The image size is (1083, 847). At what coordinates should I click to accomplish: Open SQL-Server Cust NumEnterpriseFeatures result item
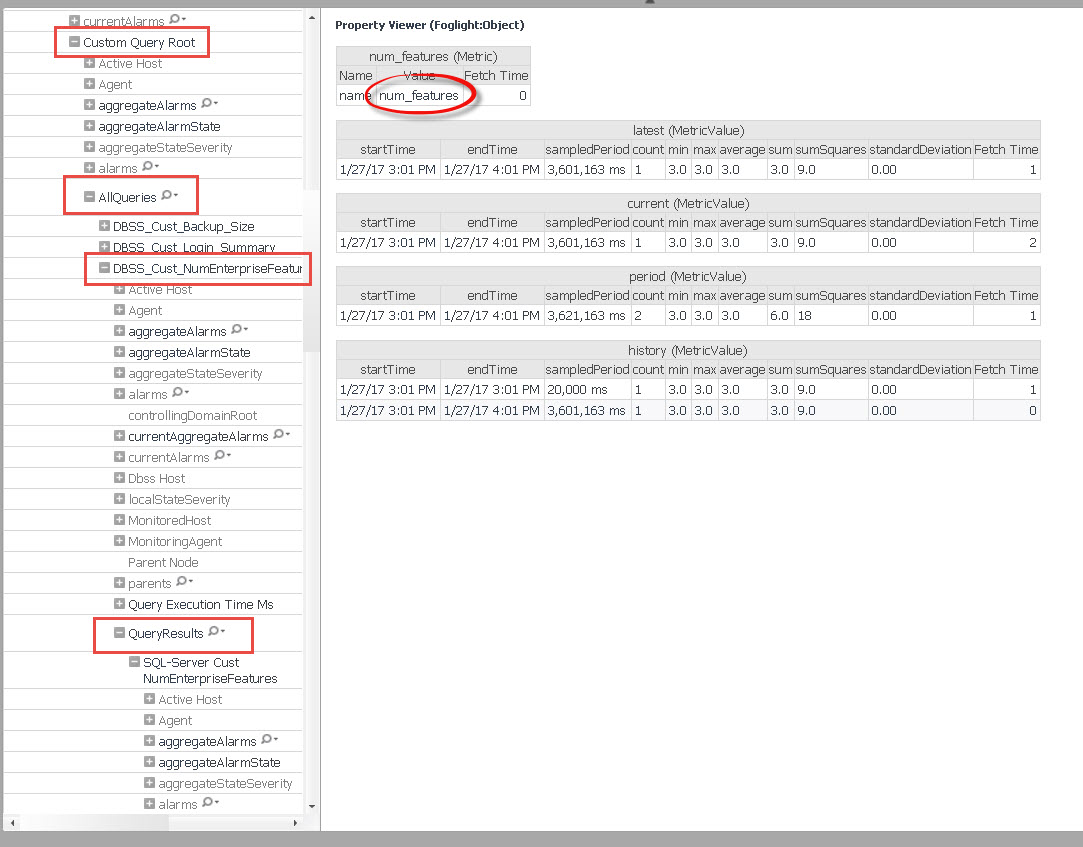pos(191,662)
